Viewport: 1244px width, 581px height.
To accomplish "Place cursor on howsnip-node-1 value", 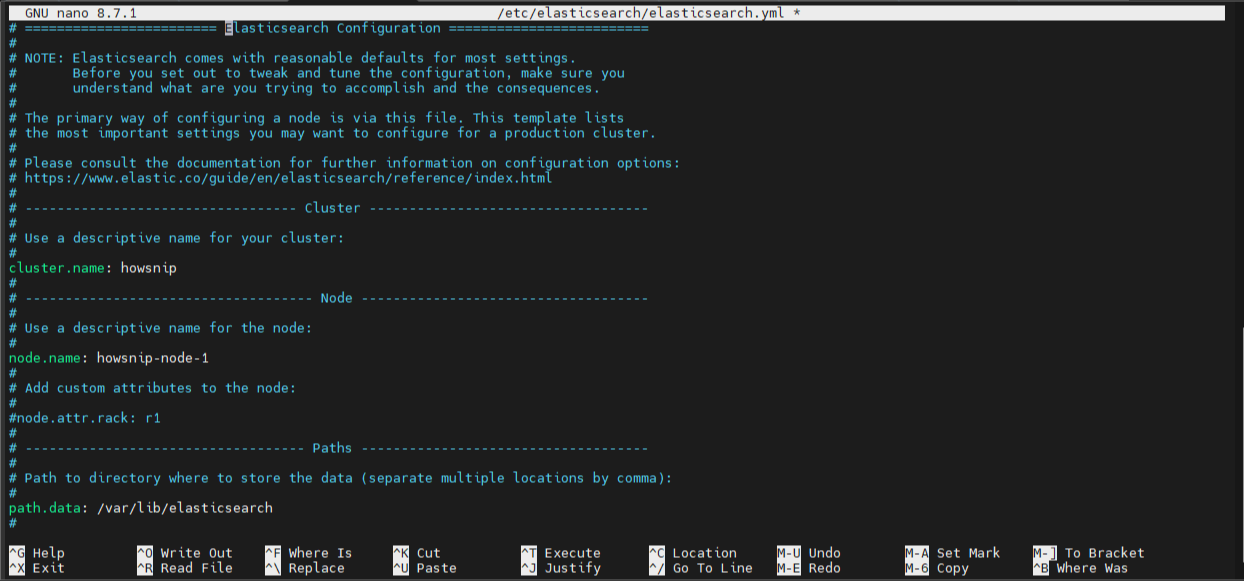I will [153, 358].
